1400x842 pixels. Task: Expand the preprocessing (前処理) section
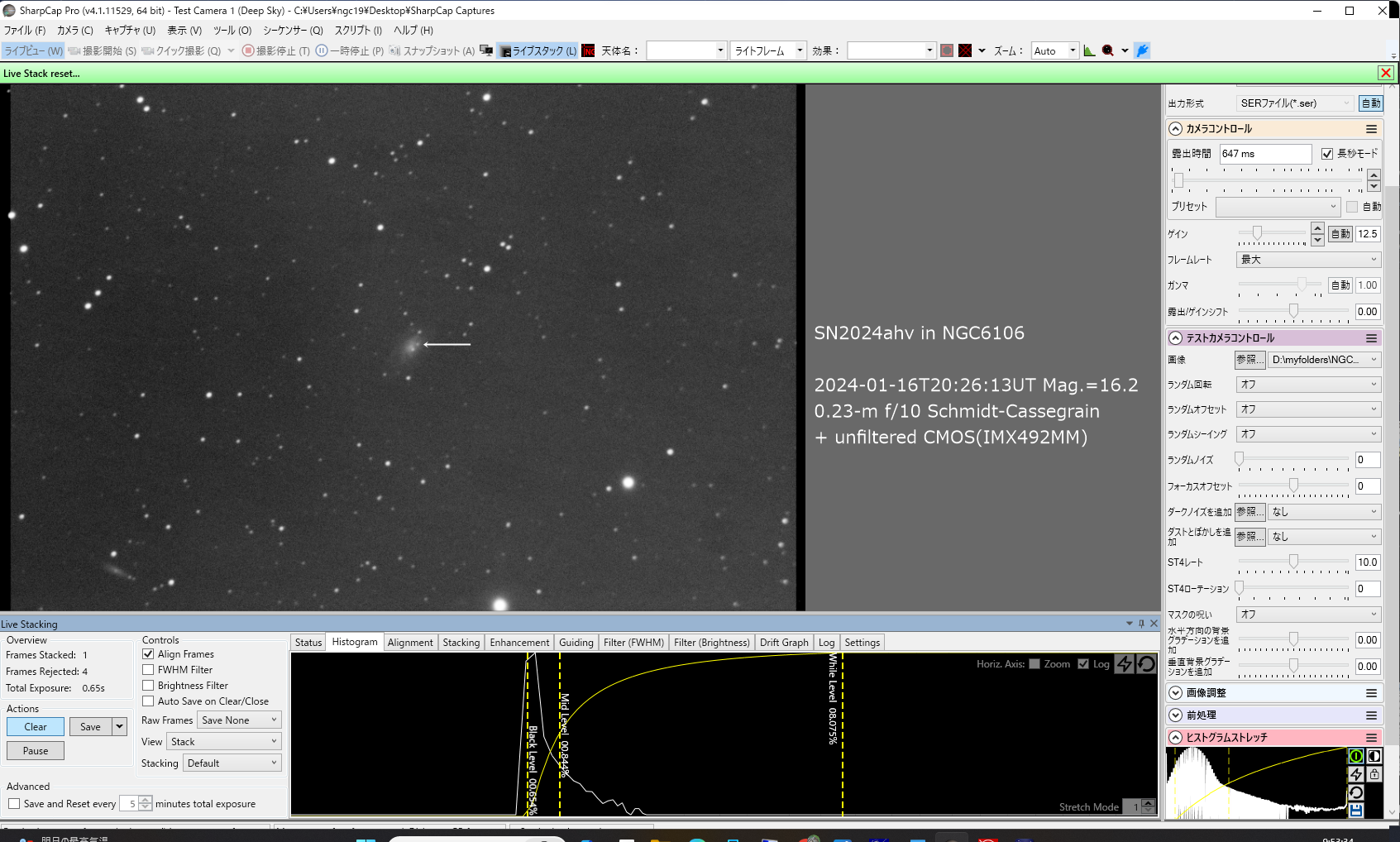click(1175, 715)
